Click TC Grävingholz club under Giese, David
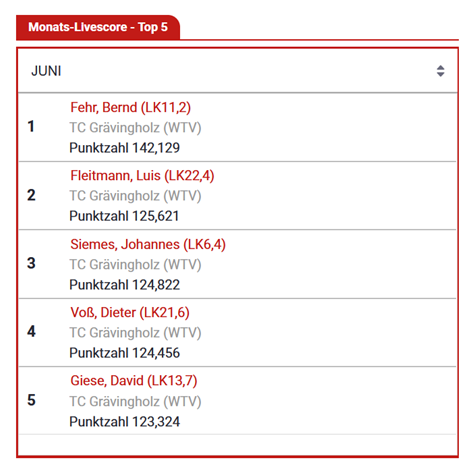The height and width of the screenshot is (466, 468). 135,401
